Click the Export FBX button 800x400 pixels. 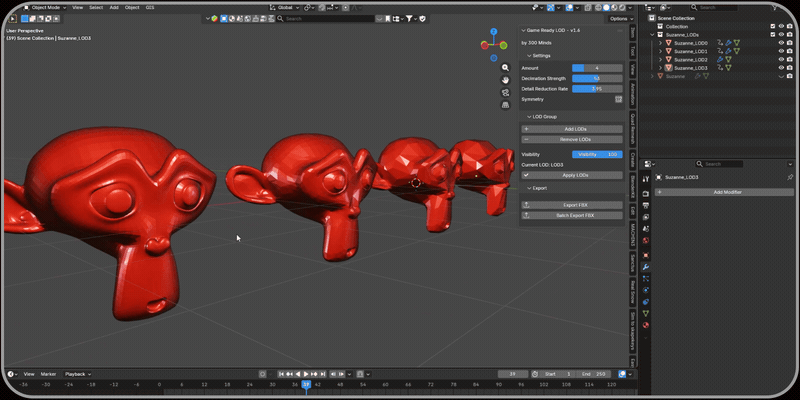coord(572,205)
